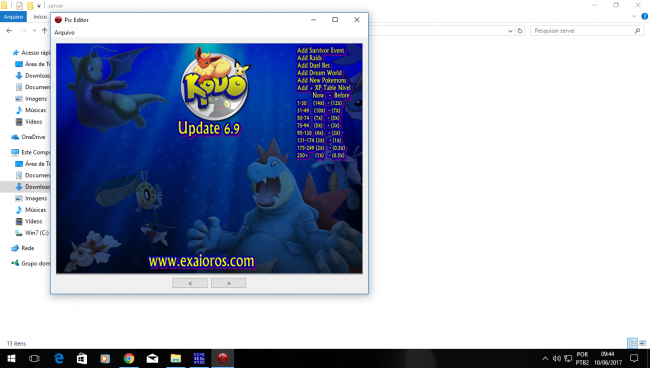
Task: Open Rede in navigation pane
Action: pos(23,248)
